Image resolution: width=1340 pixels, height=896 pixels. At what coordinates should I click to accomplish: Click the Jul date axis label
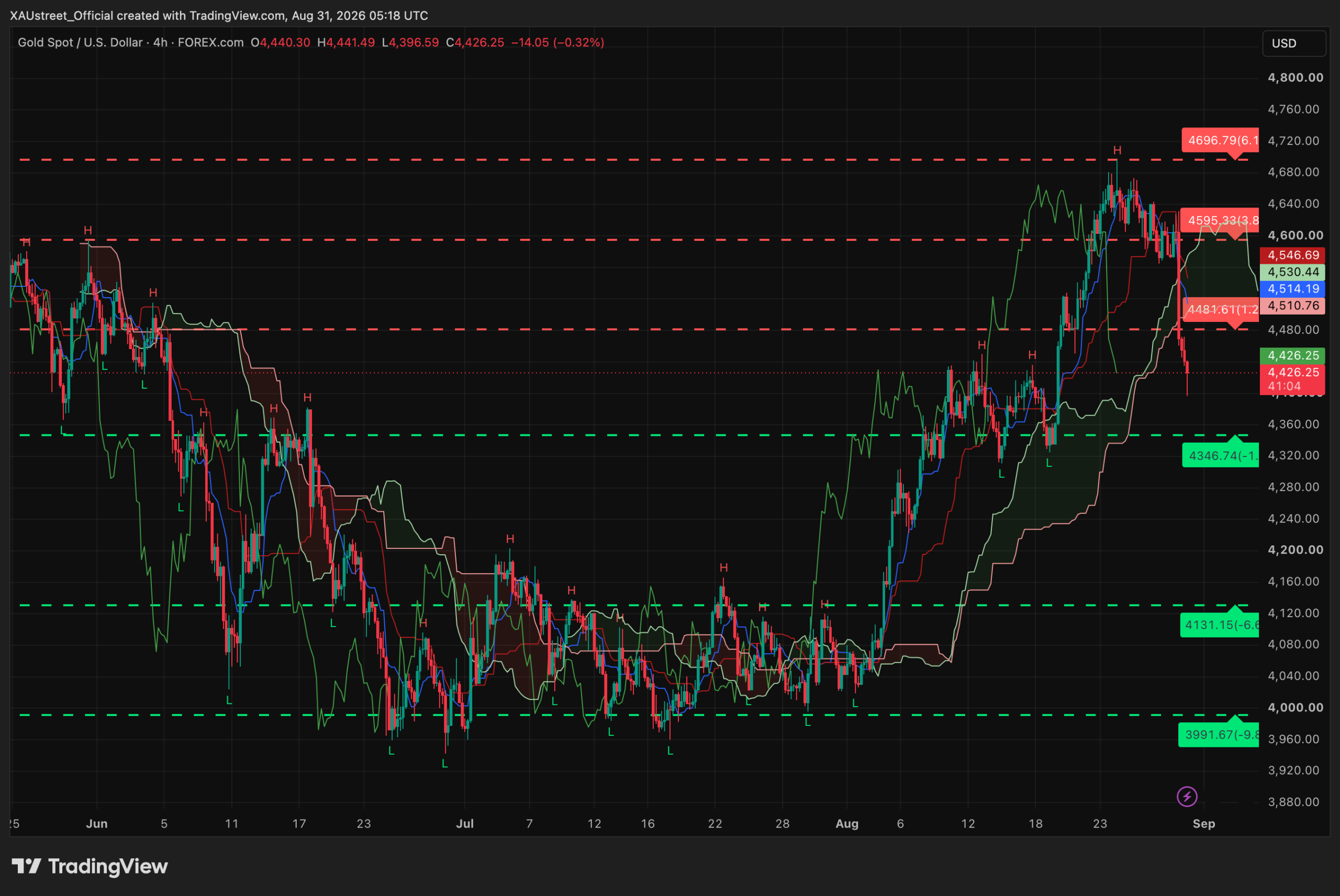click(x=465, y=823)
